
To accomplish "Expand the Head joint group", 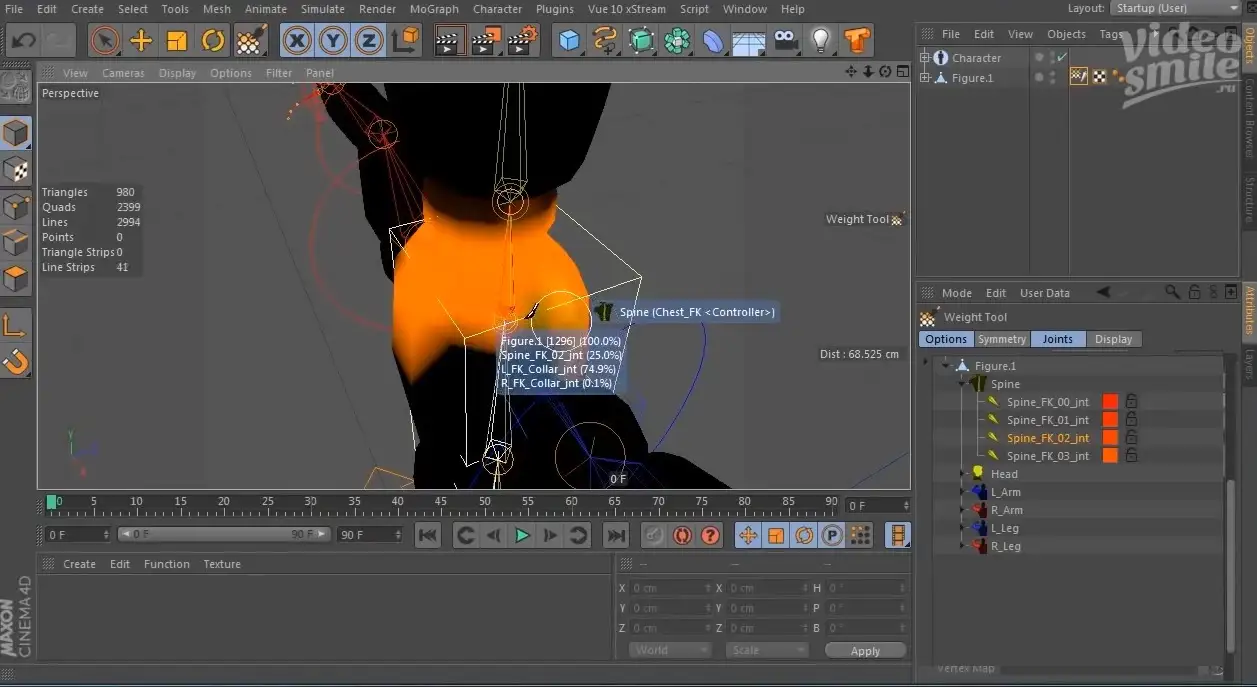I will (x=963, y=474).
